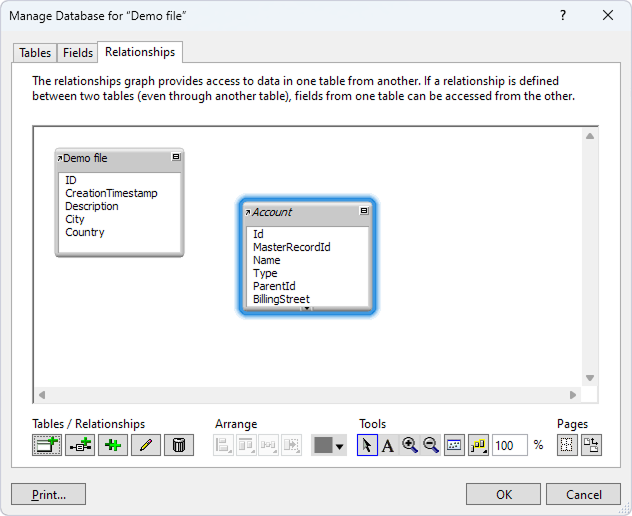The width and height of the screenshot is (632, 516).
Task: Click the gray color swatch
Action: tap(323, 445)
